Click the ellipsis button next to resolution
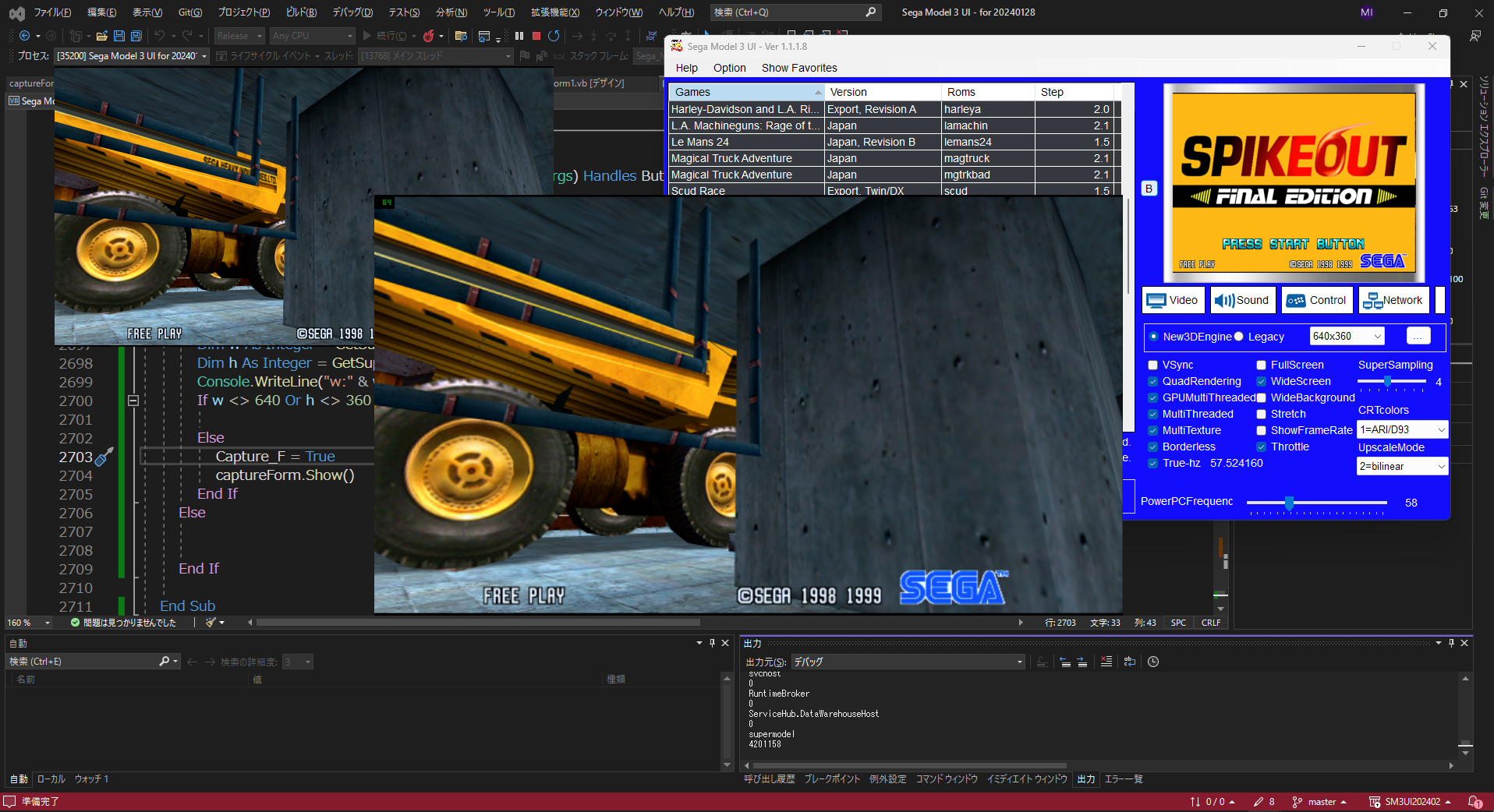1494x812 pixels. (x=1418, y=337)
